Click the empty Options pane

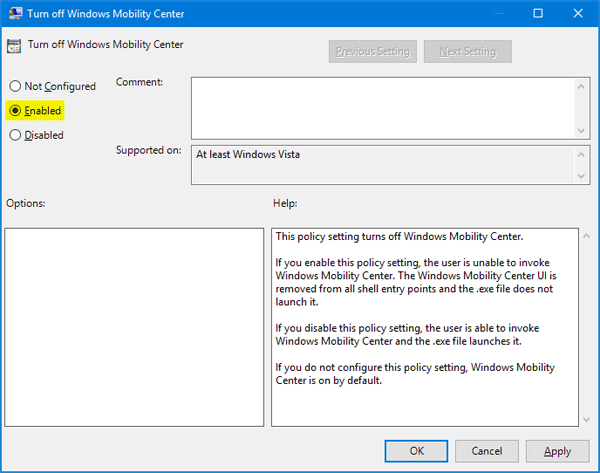(134, 325)
